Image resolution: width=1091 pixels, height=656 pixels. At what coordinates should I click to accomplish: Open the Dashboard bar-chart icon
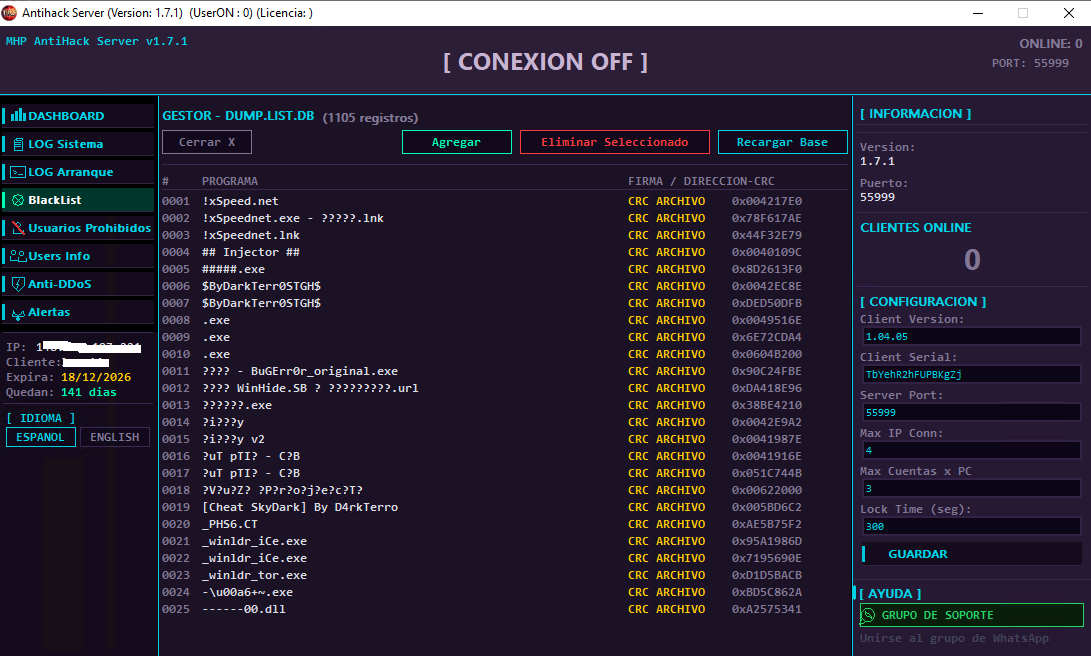click(18, 115)
